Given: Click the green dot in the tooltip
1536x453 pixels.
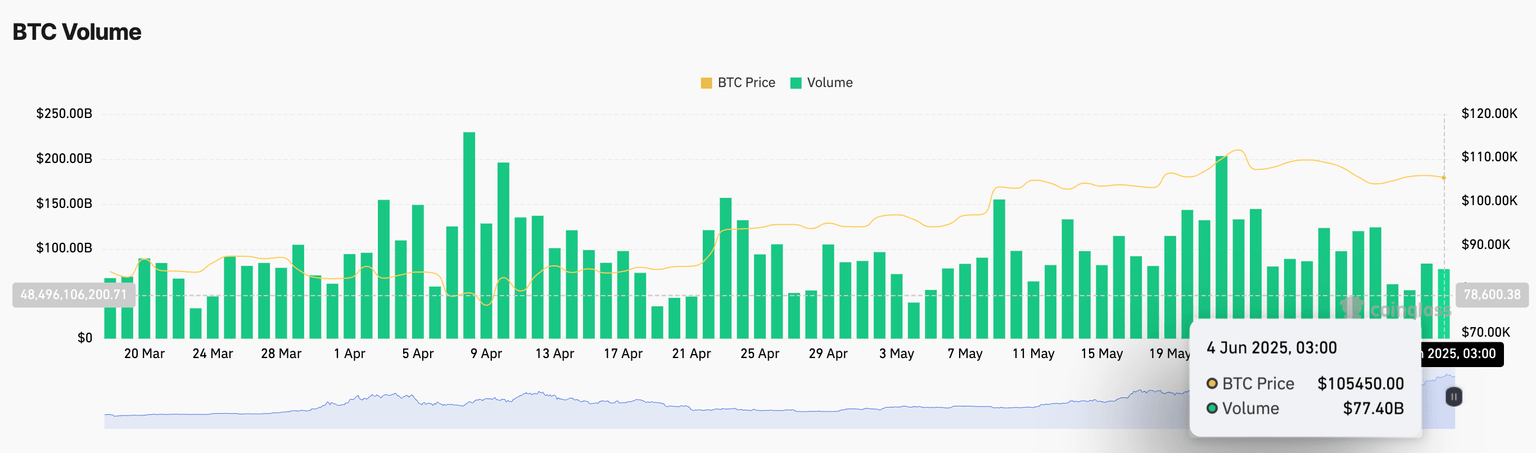Looking at the screenshot, I should (x=1212, y=409).
